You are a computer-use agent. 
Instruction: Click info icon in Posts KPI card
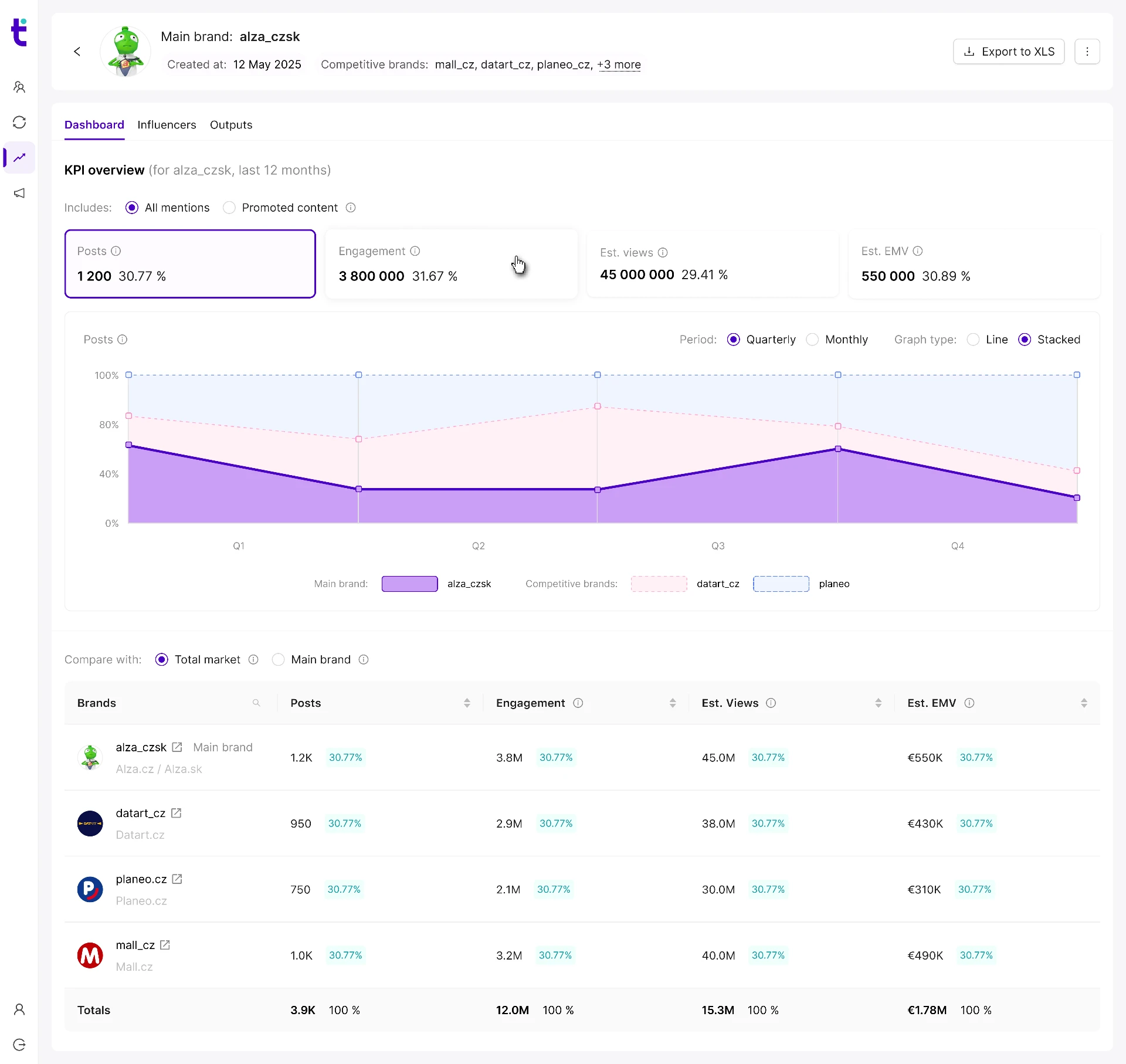pos(116,251)
